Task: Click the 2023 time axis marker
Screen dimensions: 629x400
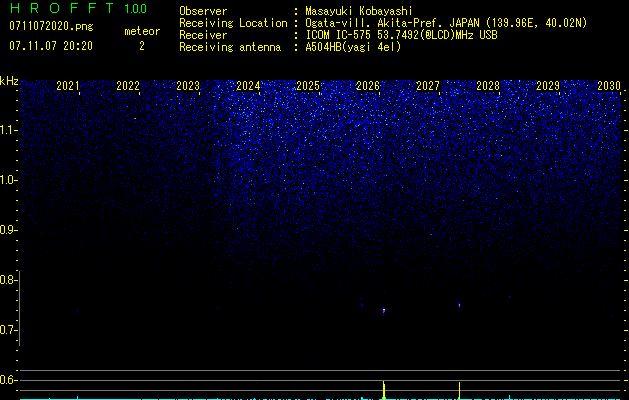Action: pyautogui.click(x=188, y=85)
